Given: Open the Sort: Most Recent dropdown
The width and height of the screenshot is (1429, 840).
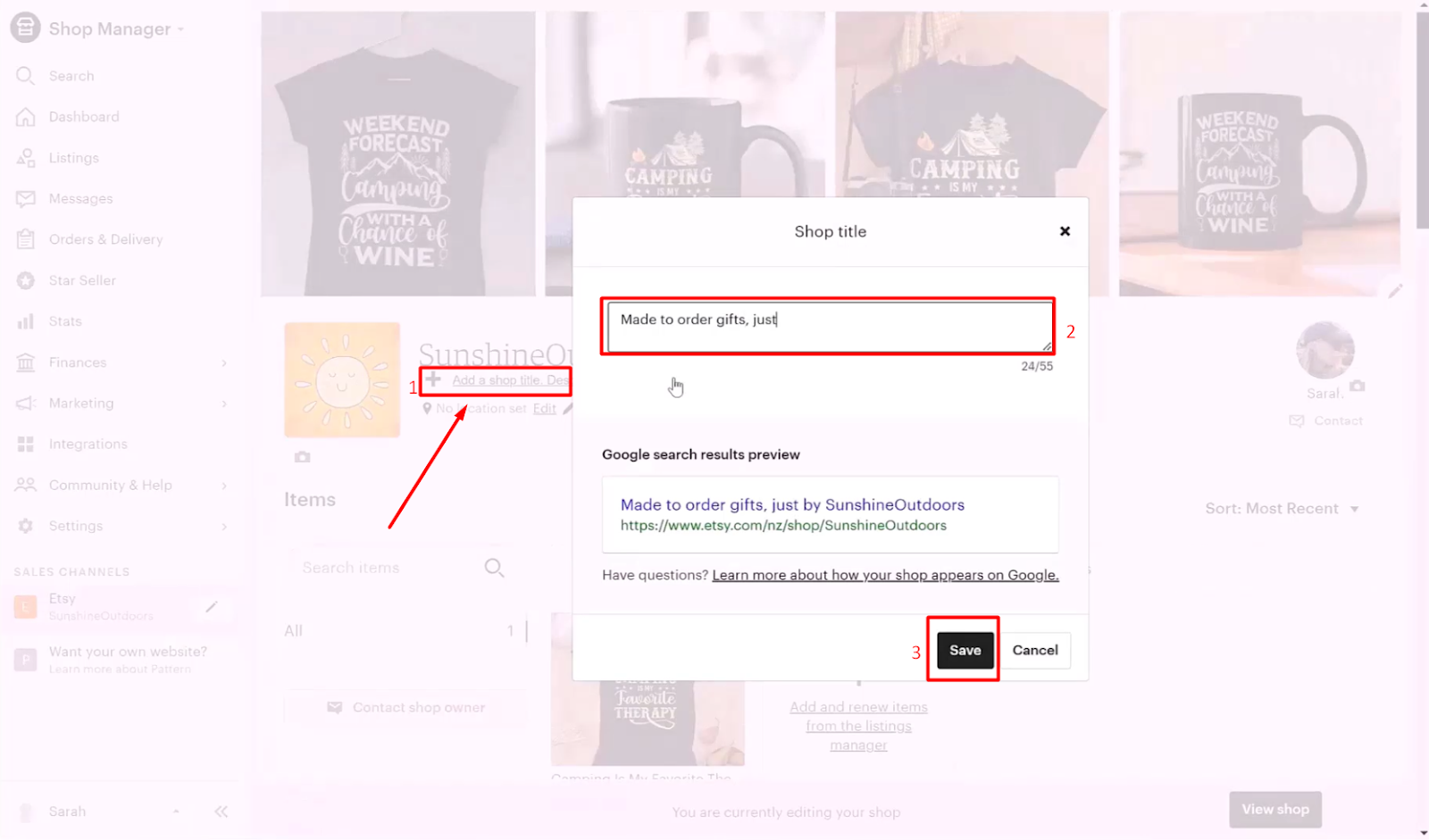Looking at the screenshot, I should coord(1282,509).
